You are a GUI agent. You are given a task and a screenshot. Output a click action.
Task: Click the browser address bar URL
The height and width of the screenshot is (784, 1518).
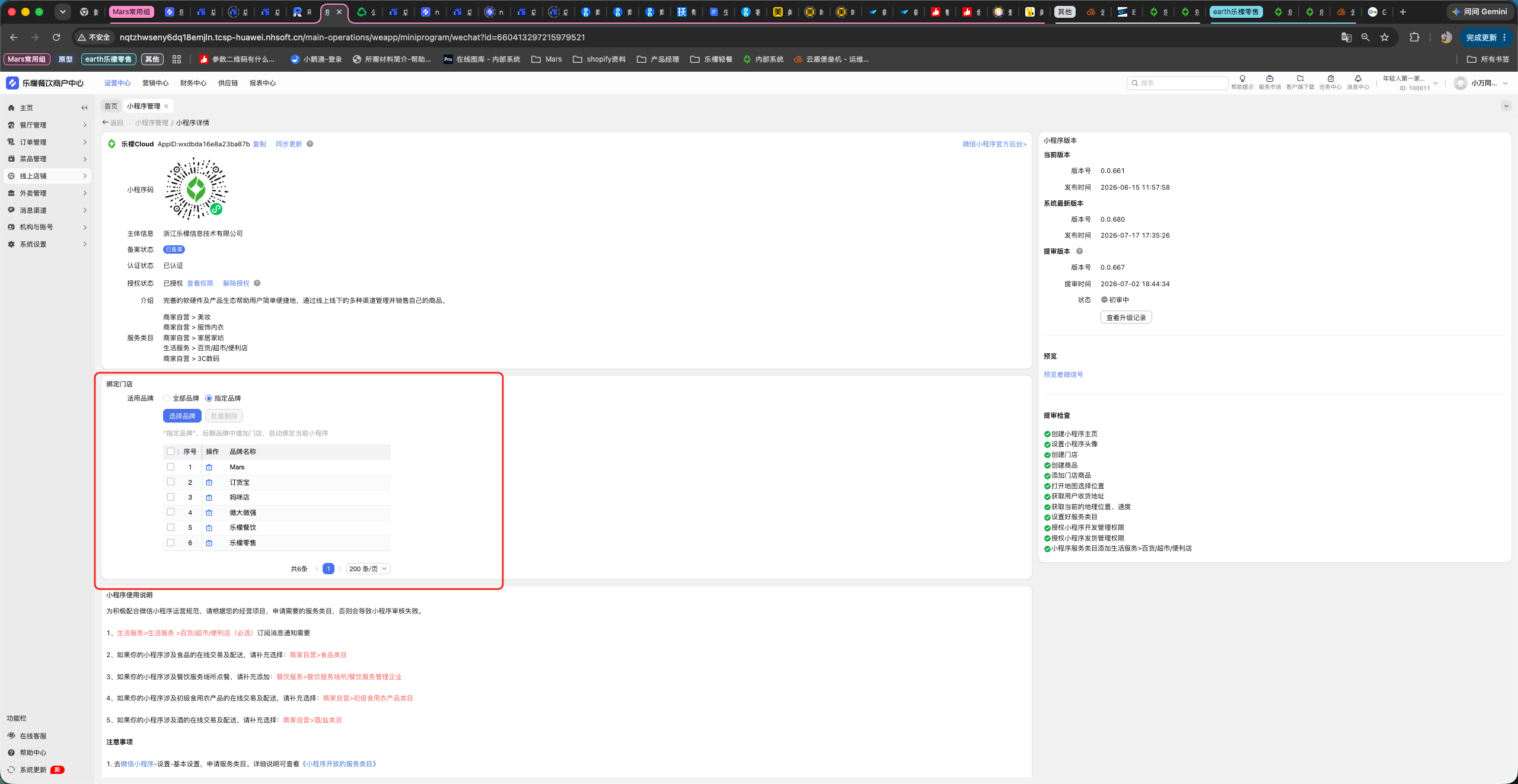point(352,37)
